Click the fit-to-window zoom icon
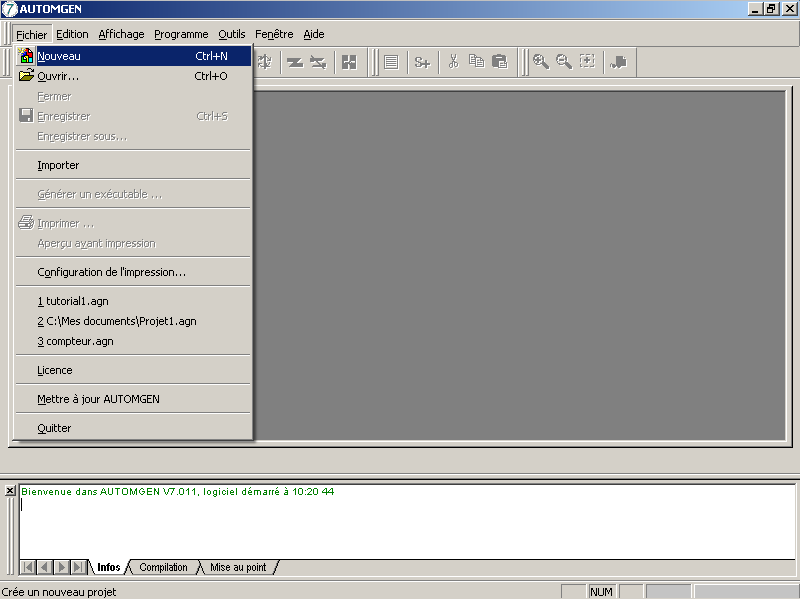800x600 pixels. point(587,62)
